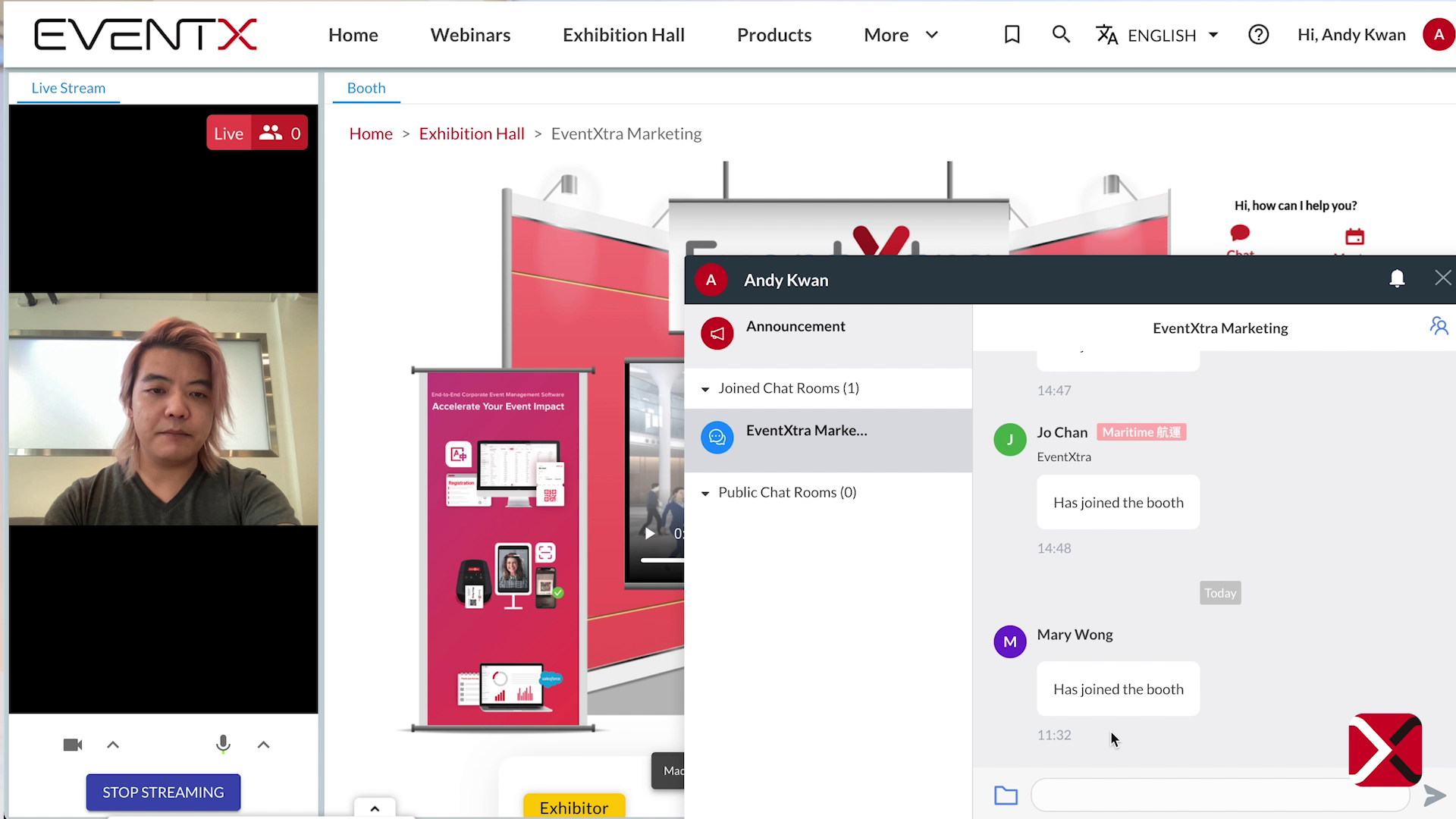Close the Andy Kwan chat panel

click(x=1442, y=278)
